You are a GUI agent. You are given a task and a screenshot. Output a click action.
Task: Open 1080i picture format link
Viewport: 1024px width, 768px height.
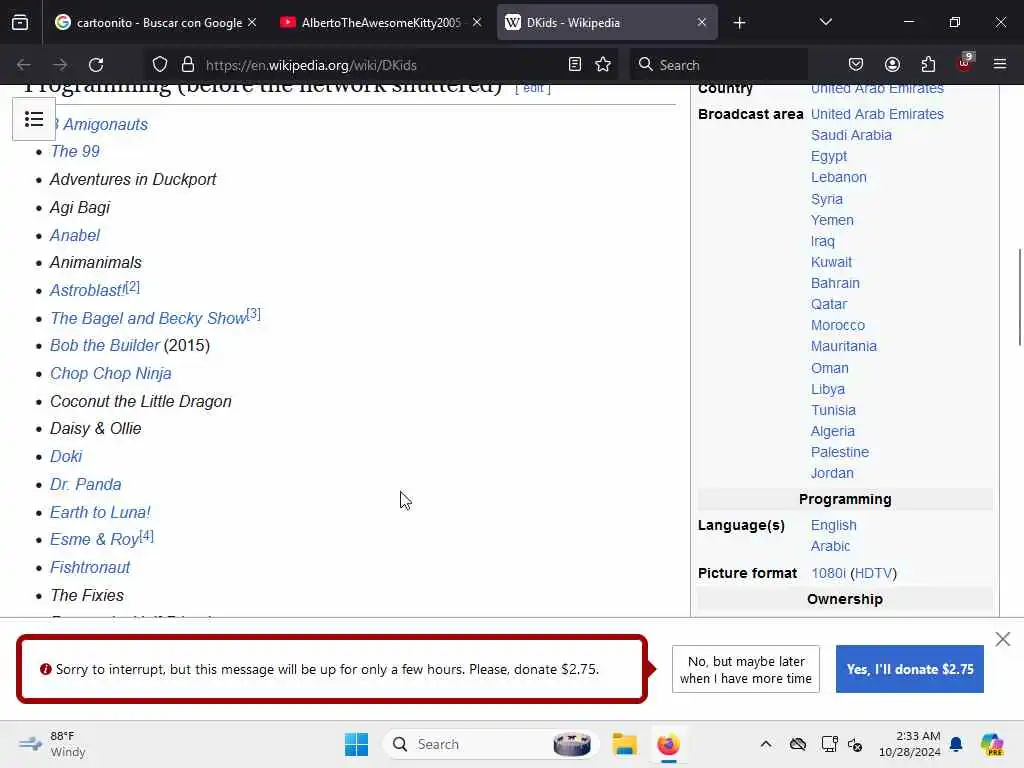coord(828,573)
